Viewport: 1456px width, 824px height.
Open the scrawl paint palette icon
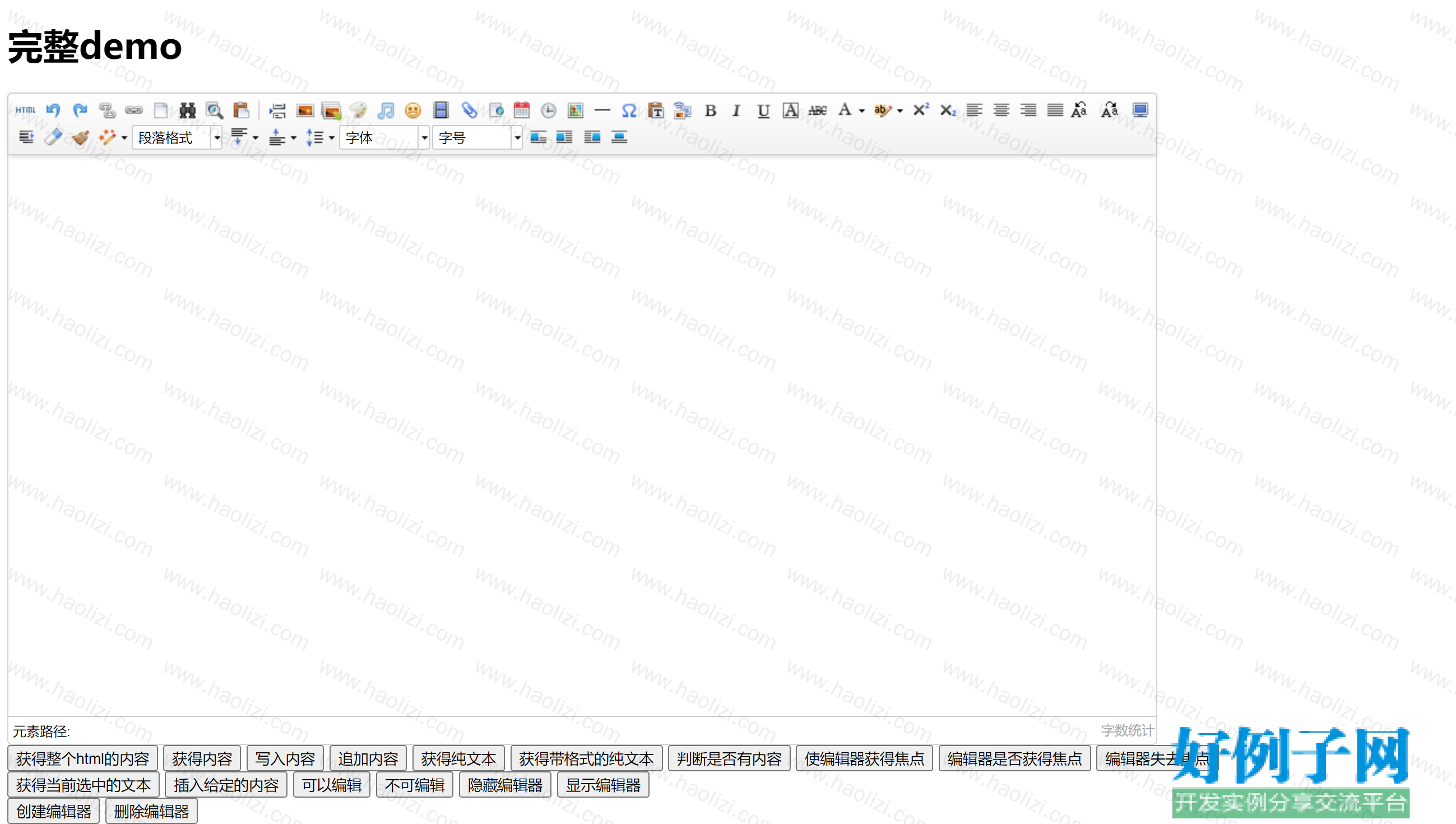tap(358, 110)
